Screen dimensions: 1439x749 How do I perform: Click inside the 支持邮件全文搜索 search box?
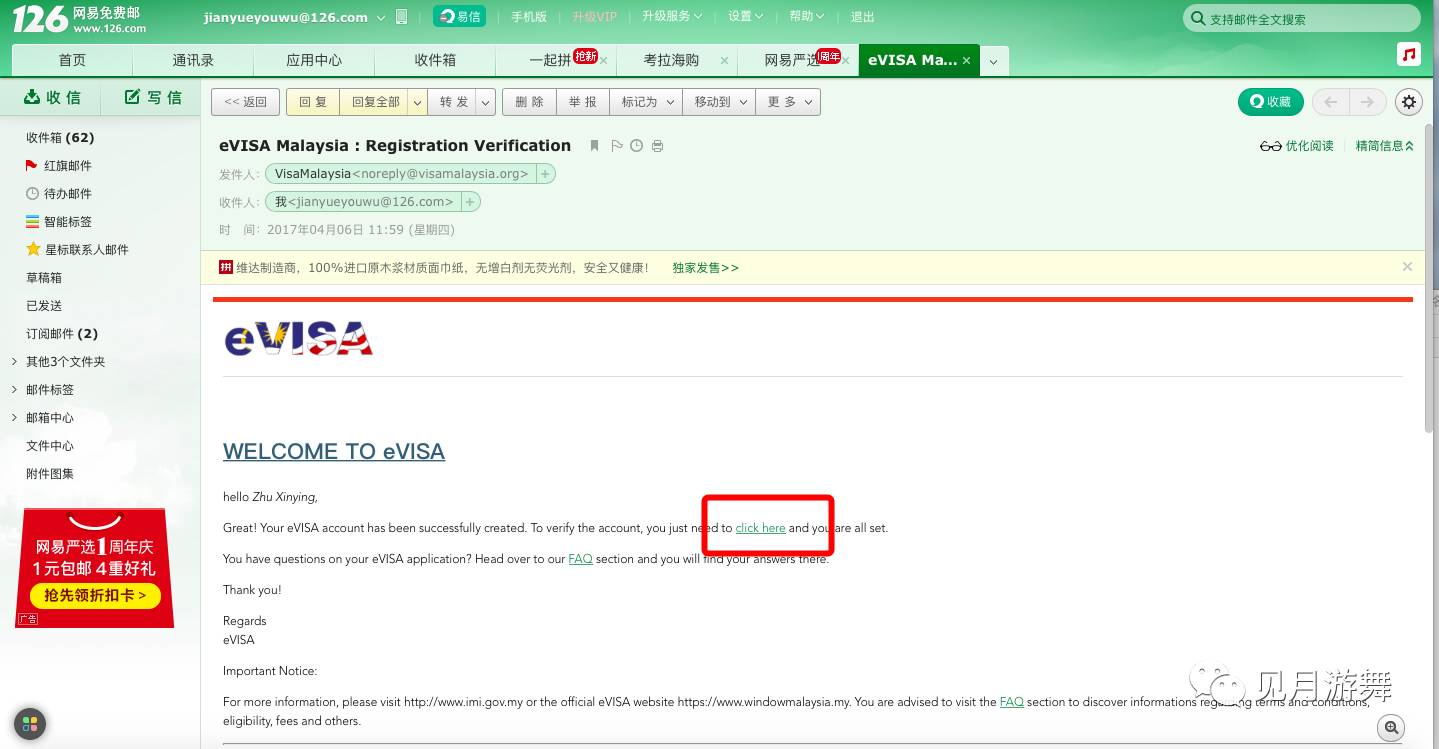tap(1301, 19)
